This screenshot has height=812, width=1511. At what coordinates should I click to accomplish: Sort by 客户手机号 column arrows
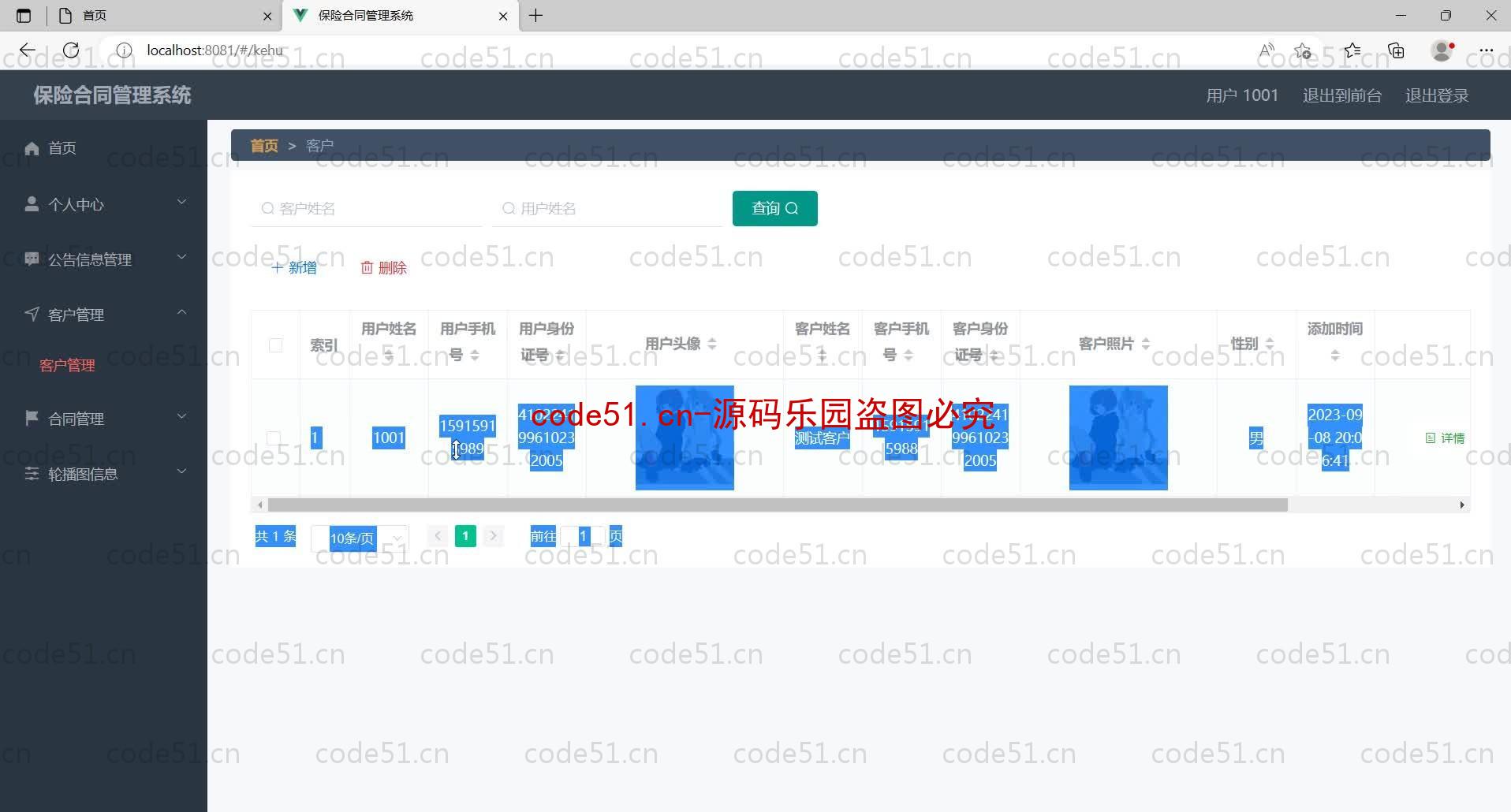point(908,356)
